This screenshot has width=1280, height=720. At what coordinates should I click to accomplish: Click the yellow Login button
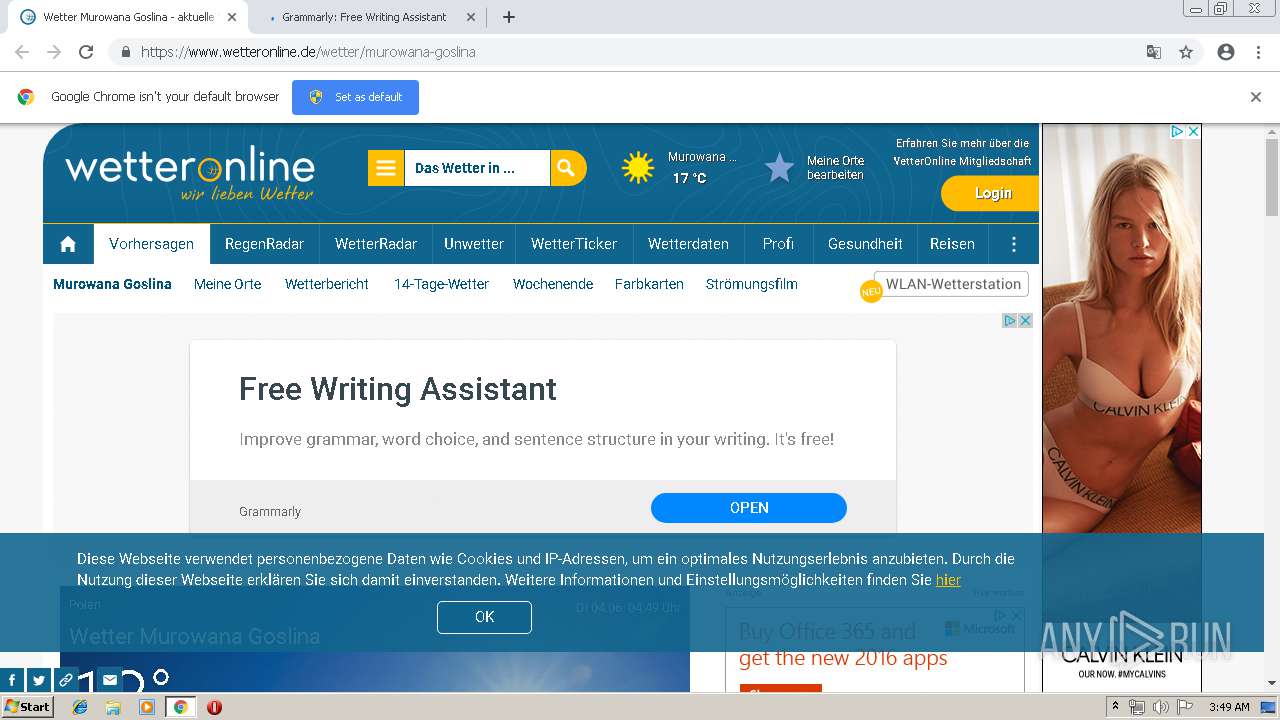[990, 193]
